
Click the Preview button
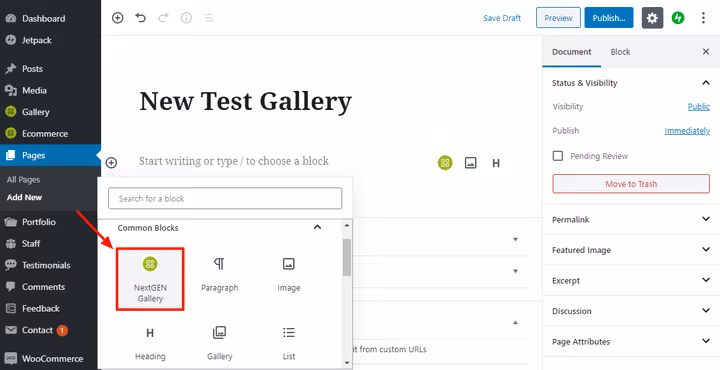tap(558, 18)
